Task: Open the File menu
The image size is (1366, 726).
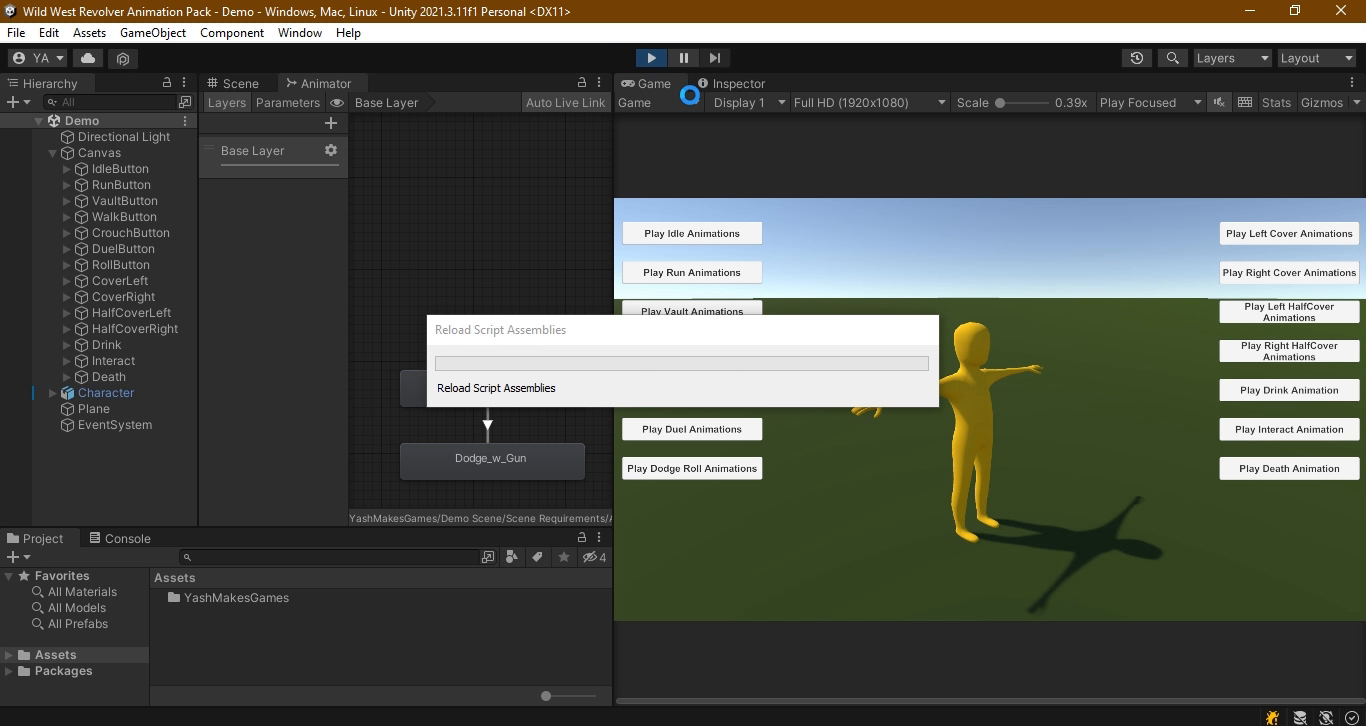Action: 16,32
